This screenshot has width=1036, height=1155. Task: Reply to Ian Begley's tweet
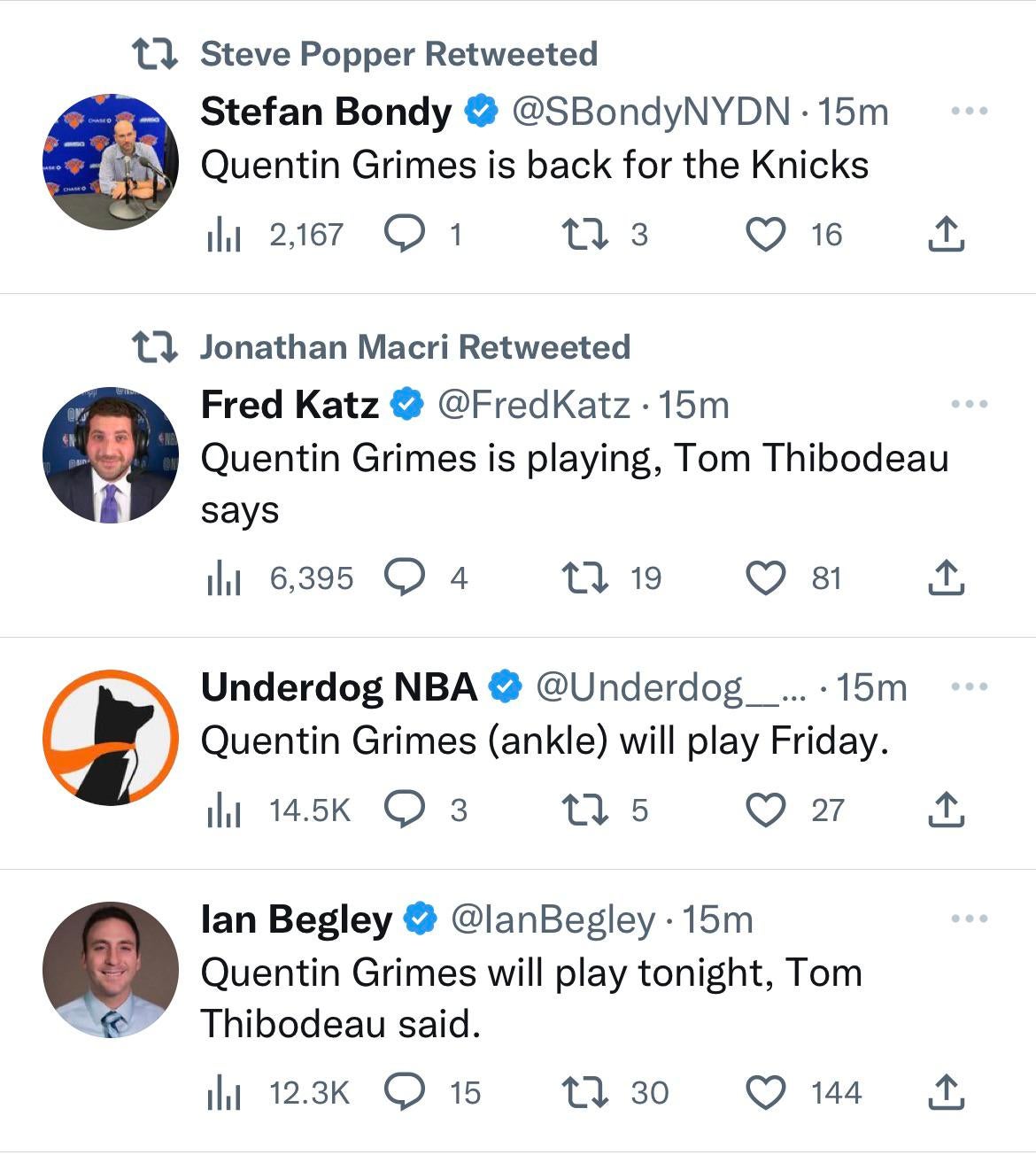(405, 1092)
